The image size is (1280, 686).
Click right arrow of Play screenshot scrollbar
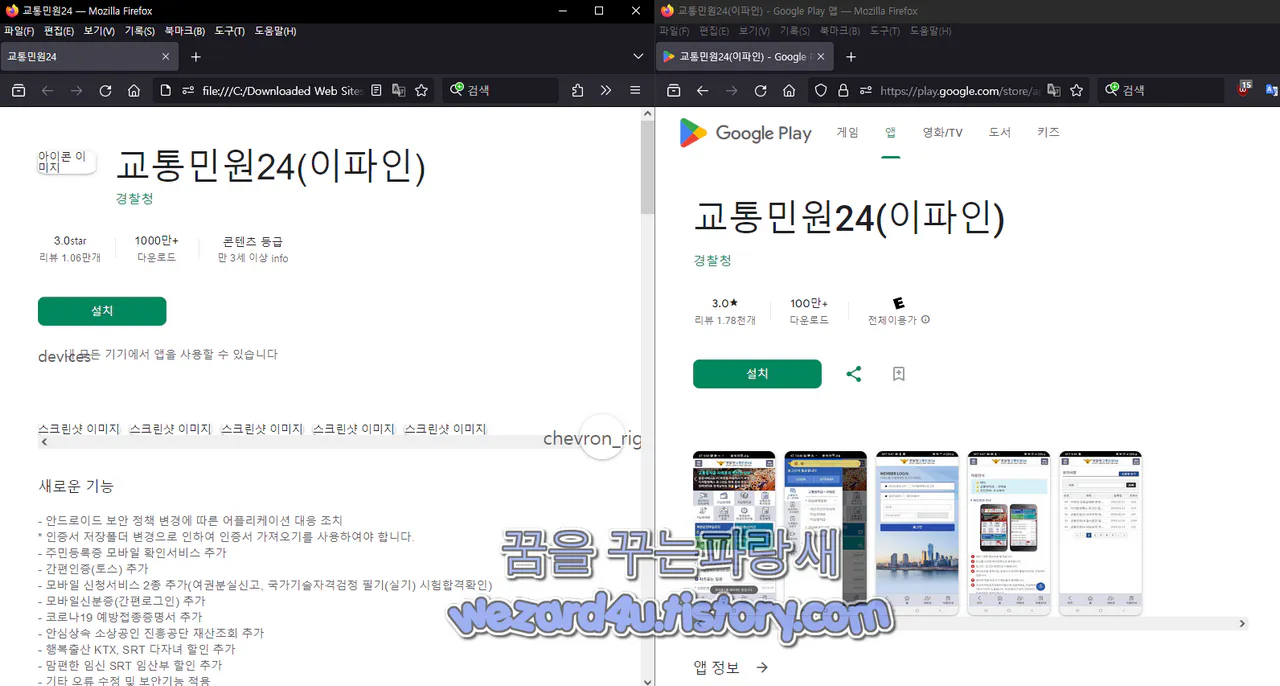click(x=1243, y=623)
